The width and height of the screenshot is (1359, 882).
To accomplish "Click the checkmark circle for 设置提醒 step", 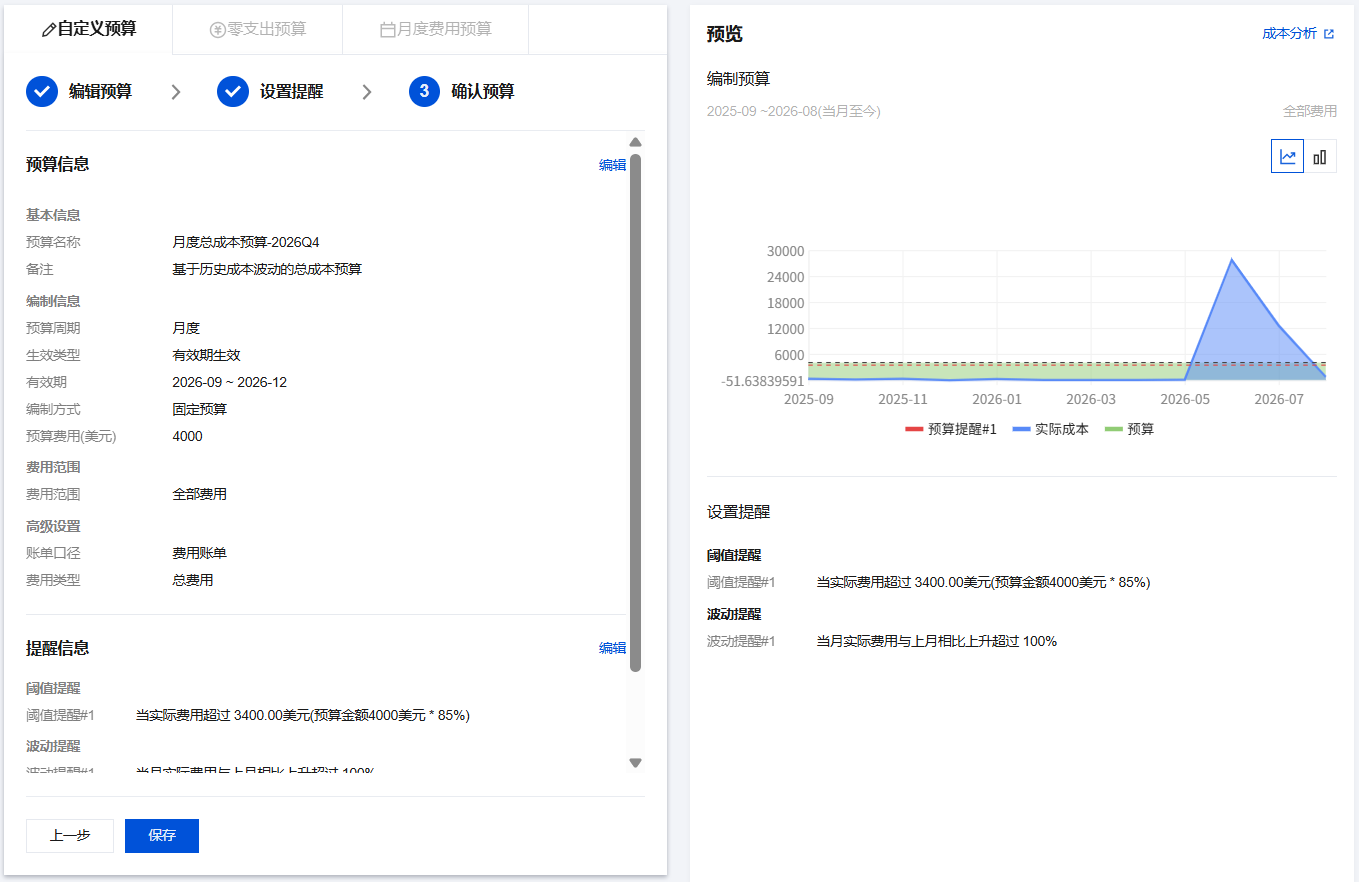I will click(x=233, y=91).
